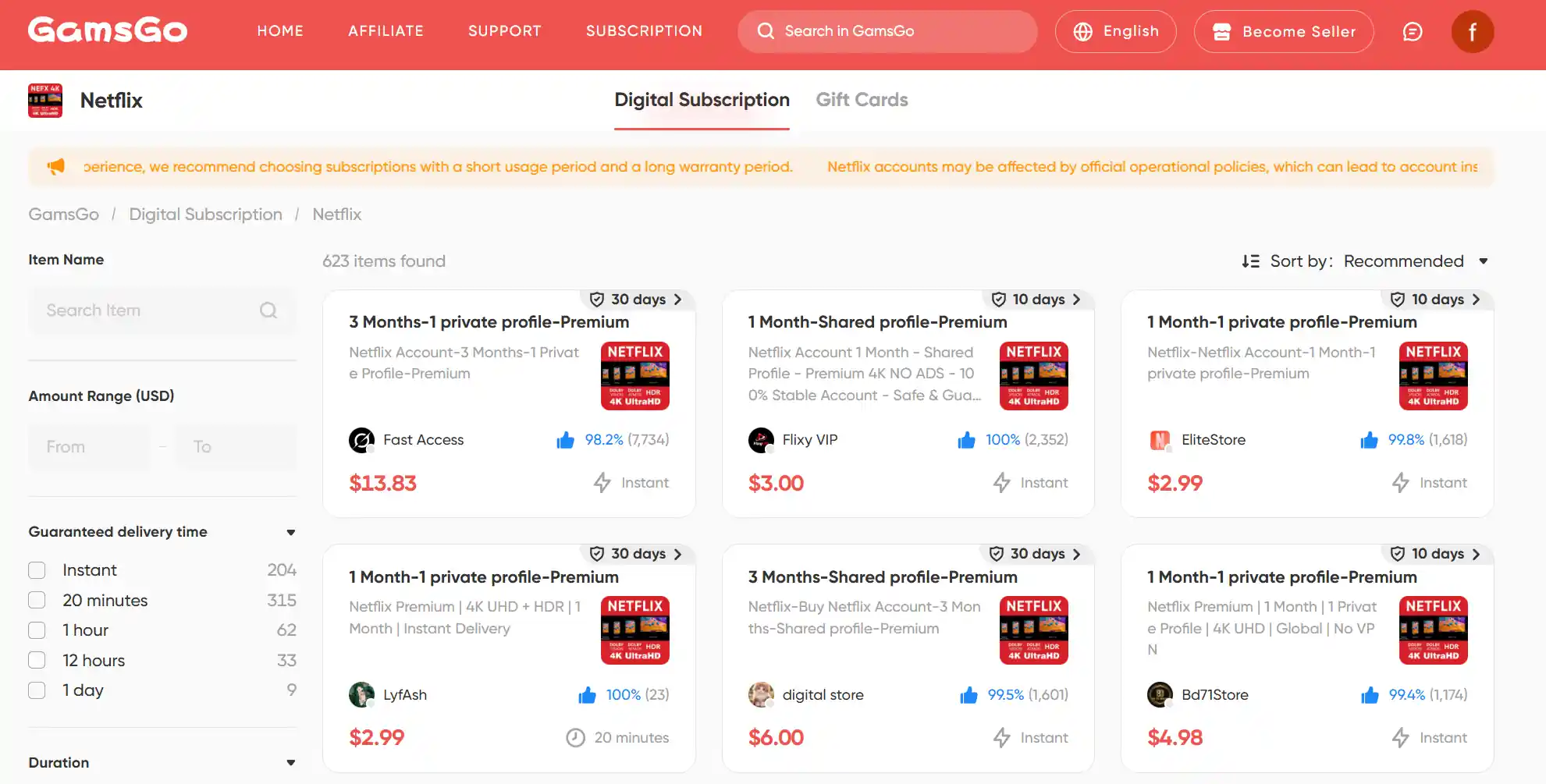
Task: Click the lightning Instant icon on $3.00 listing
Action: coord(1001,483)
